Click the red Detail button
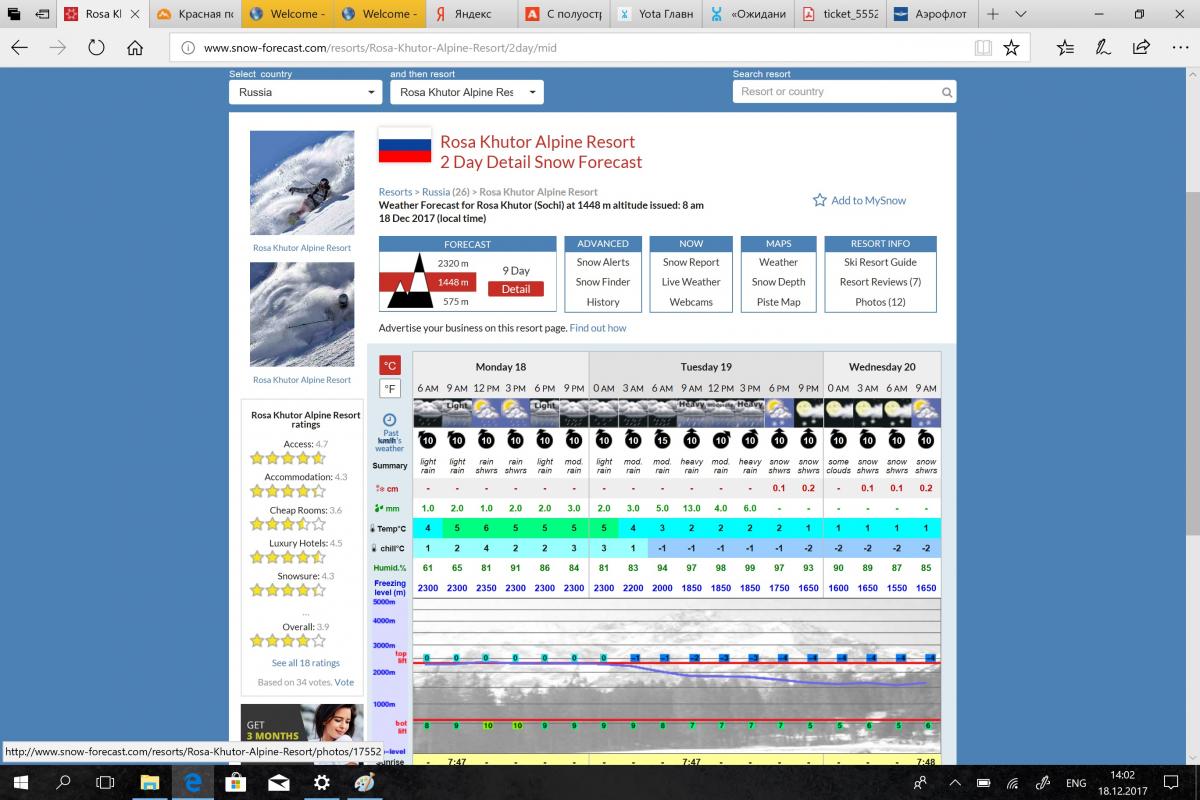 pos(516,289)
